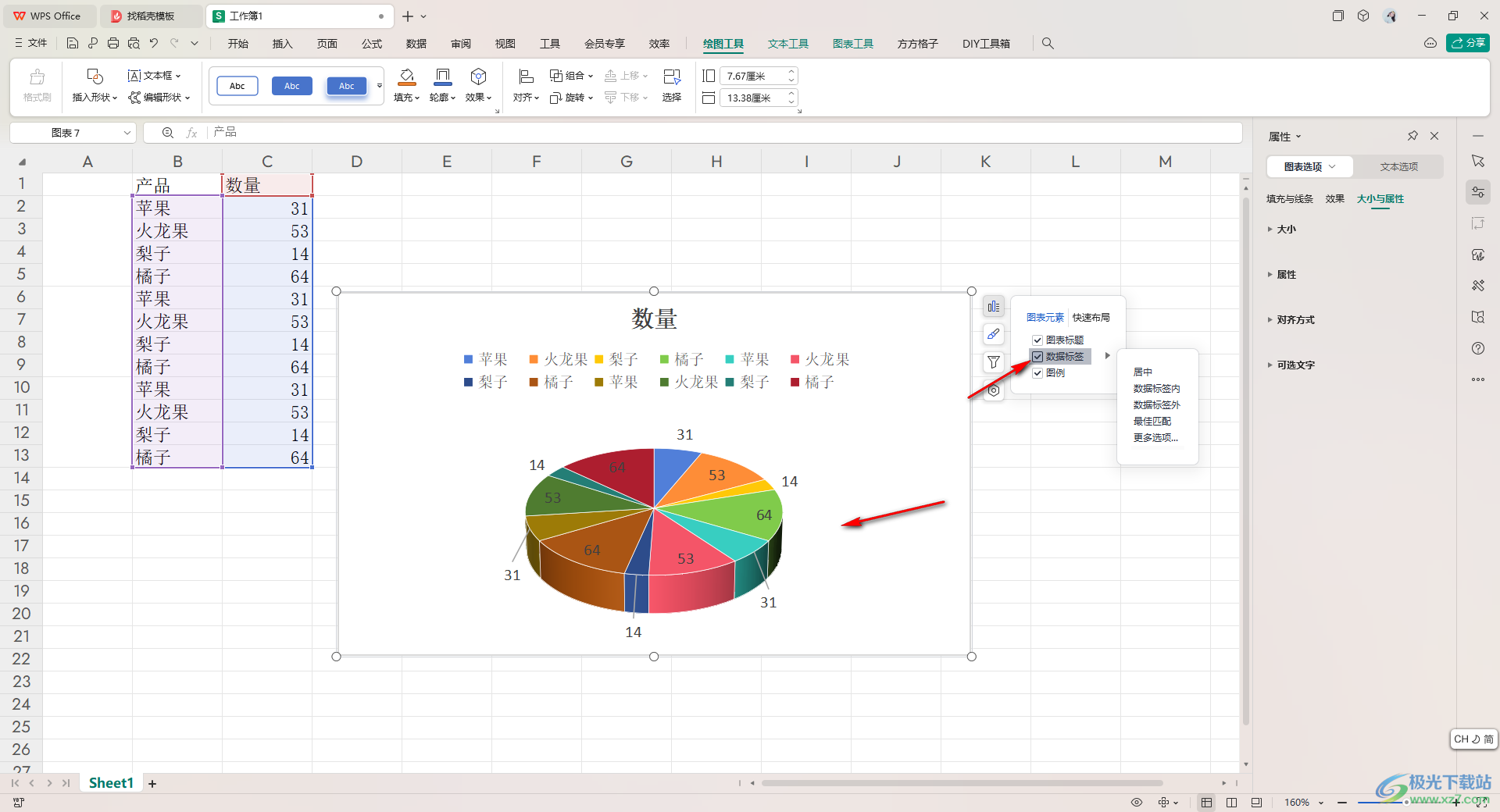
Task: Choose 数据标签外 option
Action: [x=1157, y=405]
